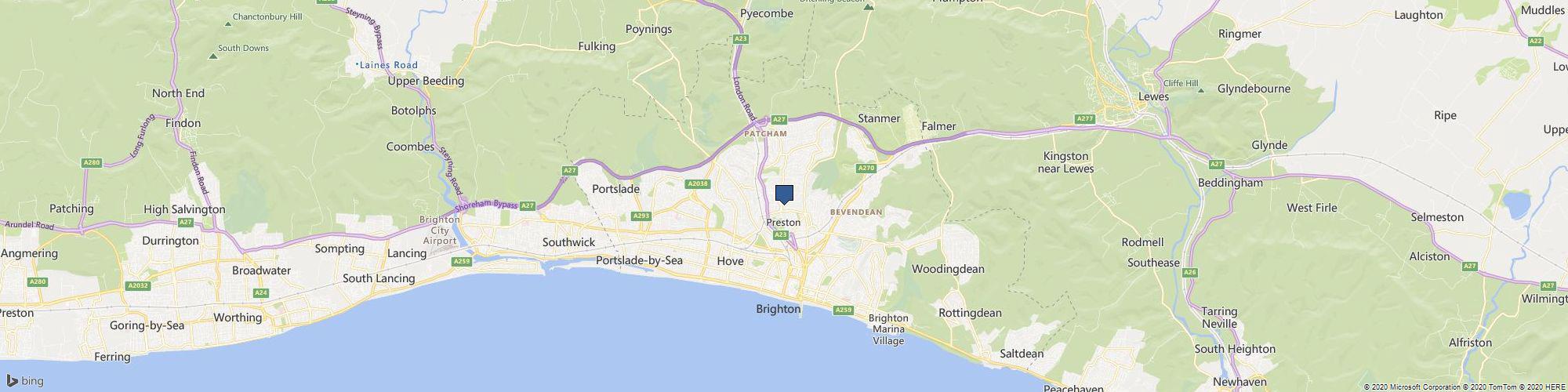
Task: Click the Shoreham Bypass road label
Action: click(x=486, y=205)
